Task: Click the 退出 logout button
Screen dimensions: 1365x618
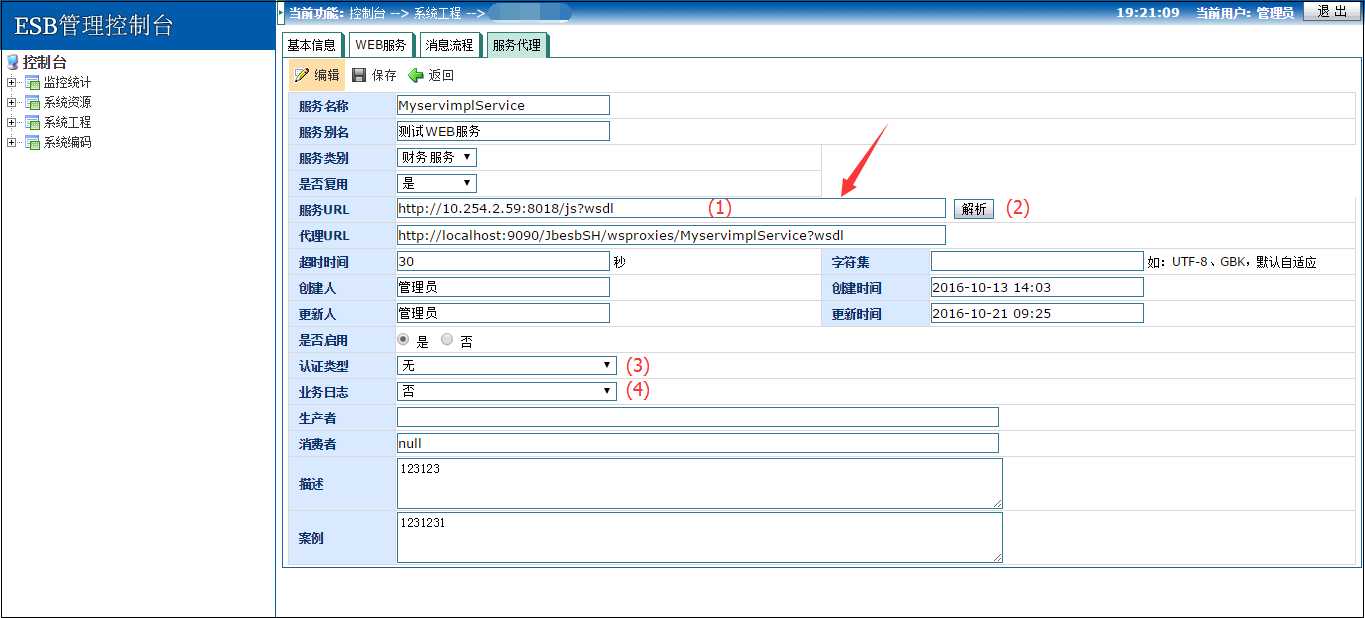Action: (1332, 12)
